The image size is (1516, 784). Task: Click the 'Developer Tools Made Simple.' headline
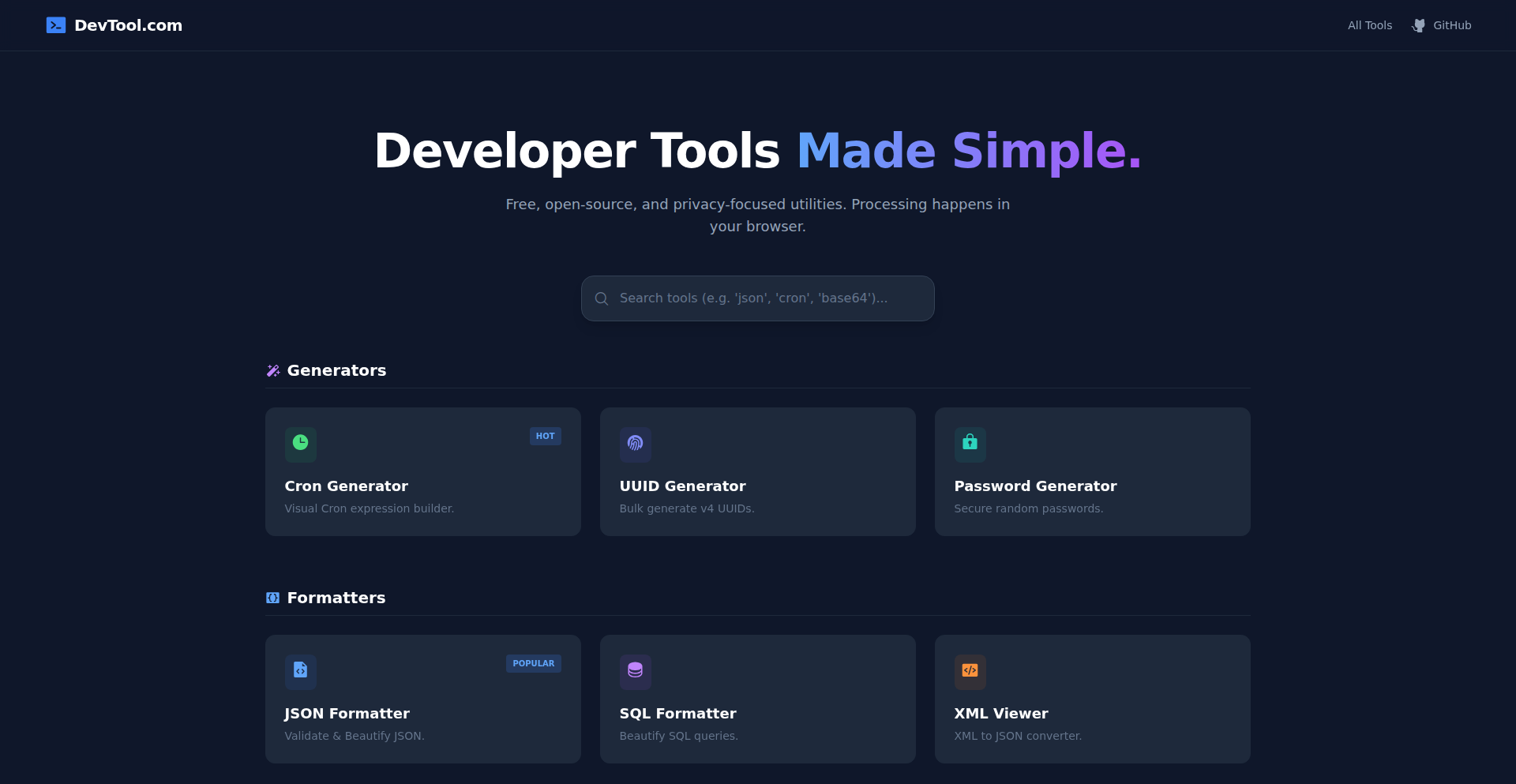point(758,151)
